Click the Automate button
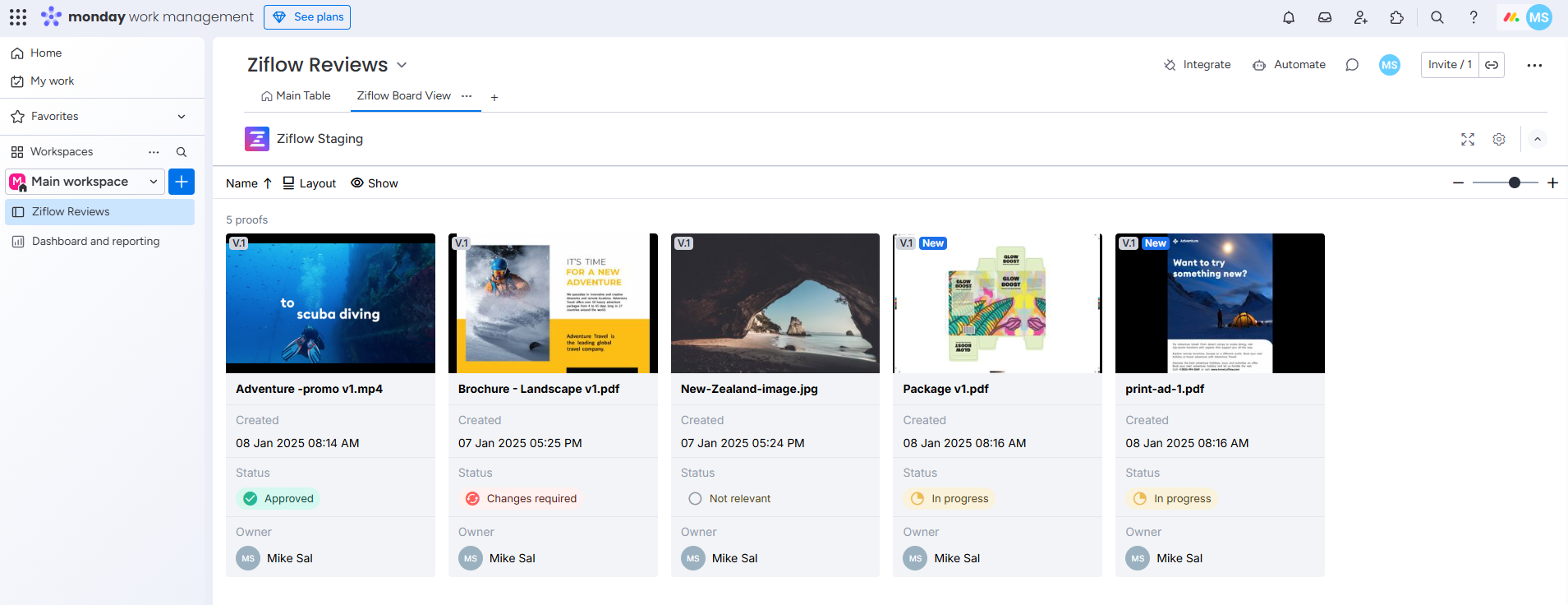The image size is (1568, 605). click(x=1289, y=65)
